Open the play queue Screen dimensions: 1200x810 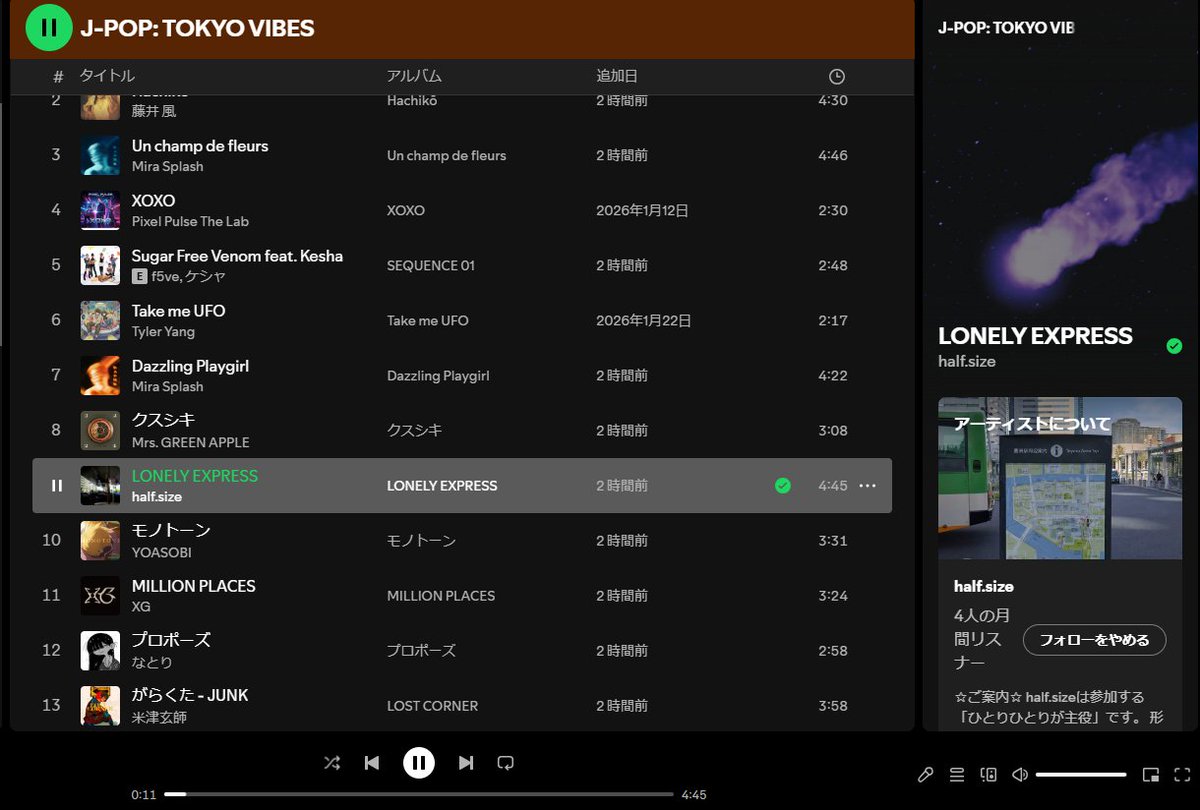point(957,775)
